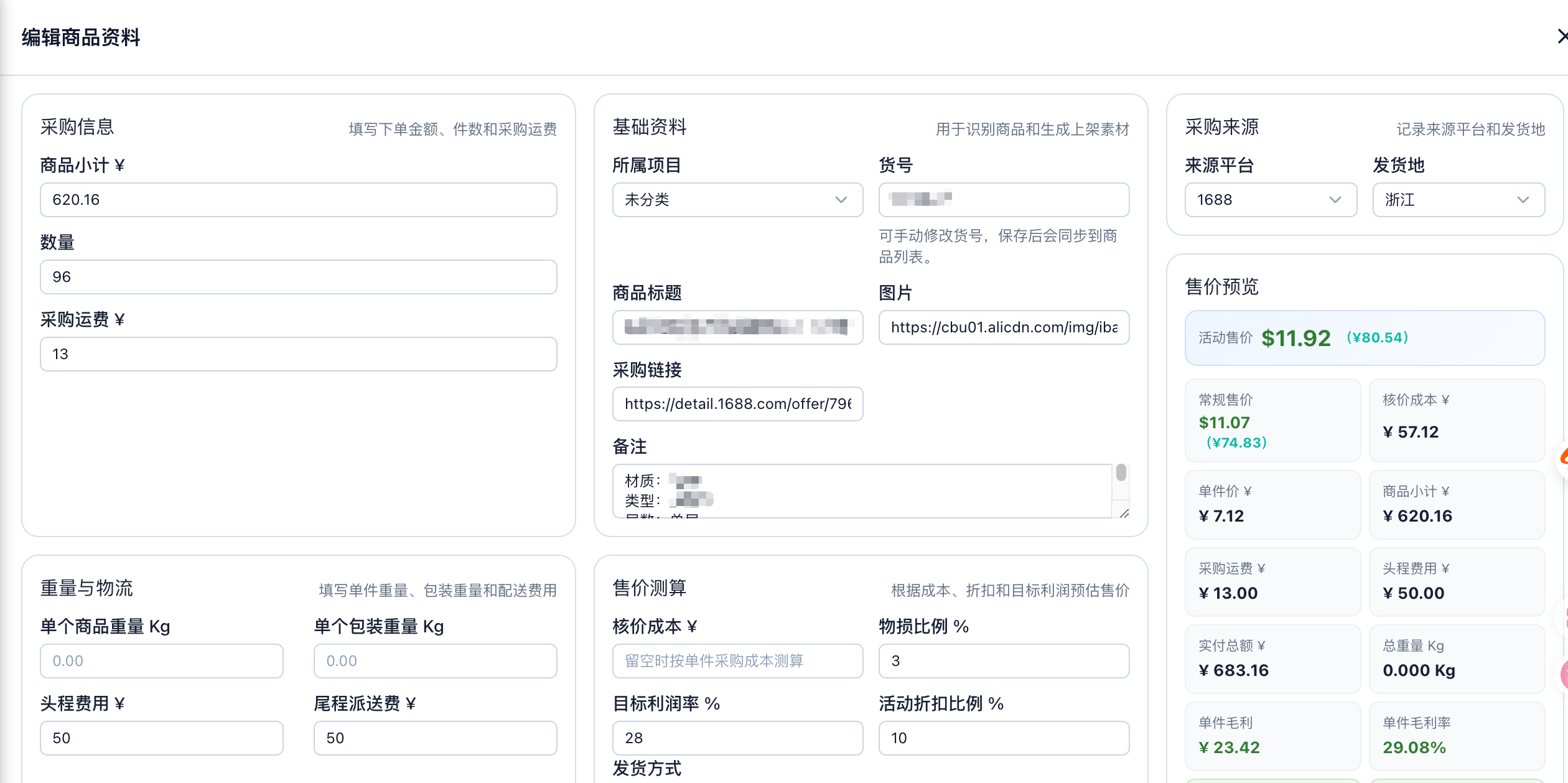
Task: Click the 实付总额 ¥ 683.16 value
Action: [1233, 670]
